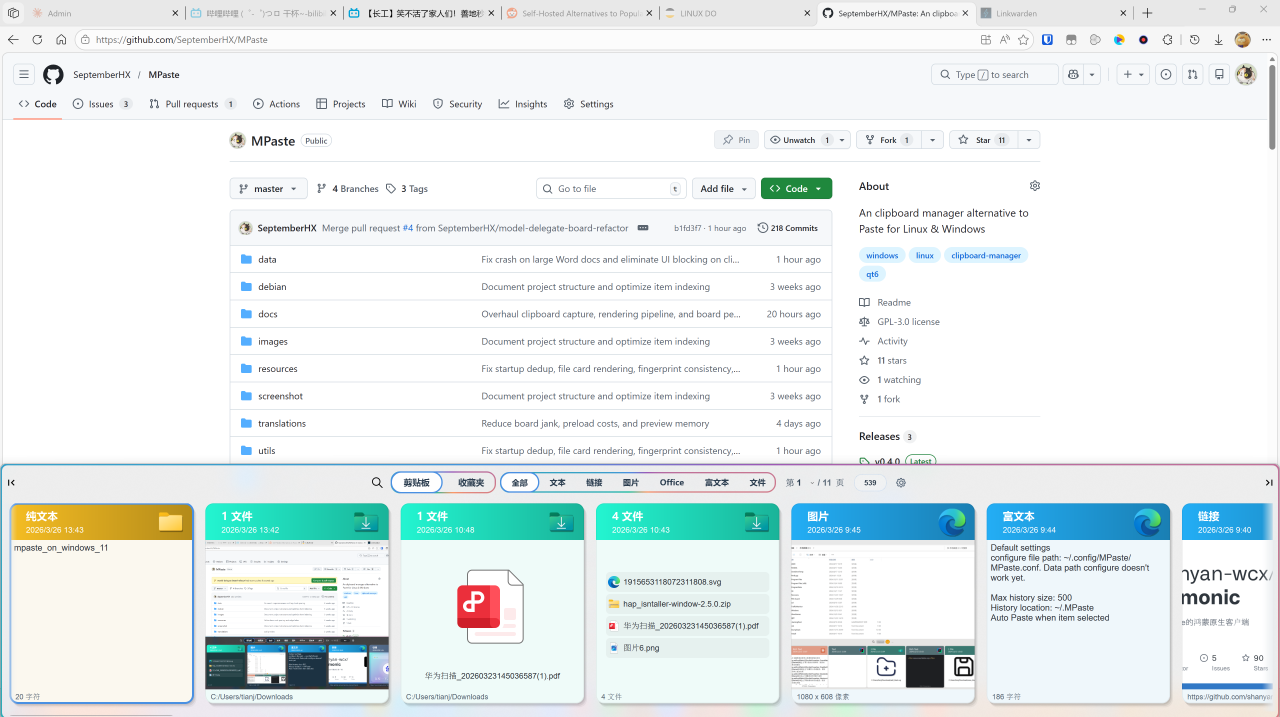Screen dimensions: 1280x717
Task: Open Copilot options dropdown arrow
Action: (x=1093, y=75)
